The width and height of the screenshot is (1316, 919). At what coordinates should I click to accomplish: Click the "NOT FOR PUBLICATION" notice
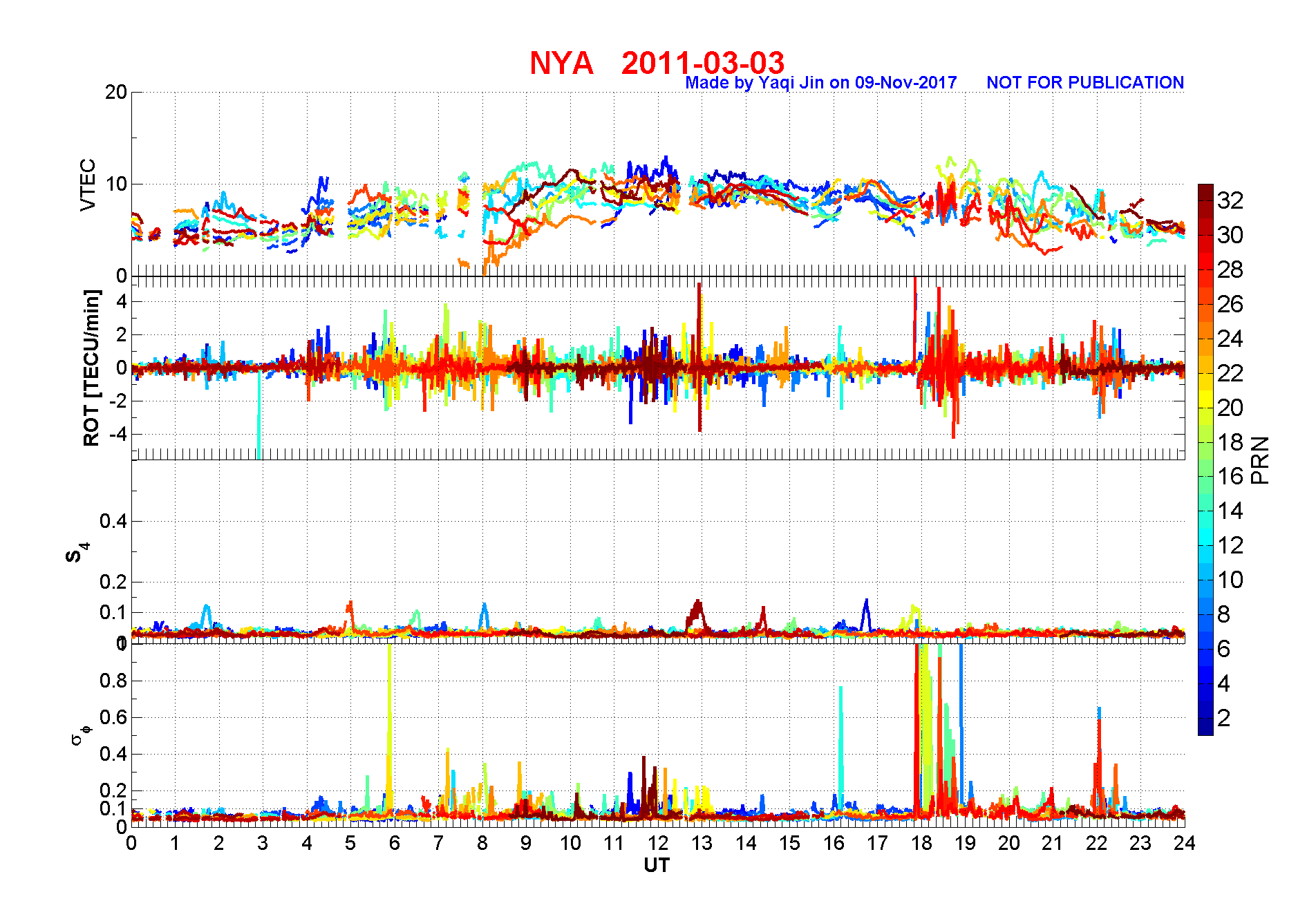coord(1085,83)
